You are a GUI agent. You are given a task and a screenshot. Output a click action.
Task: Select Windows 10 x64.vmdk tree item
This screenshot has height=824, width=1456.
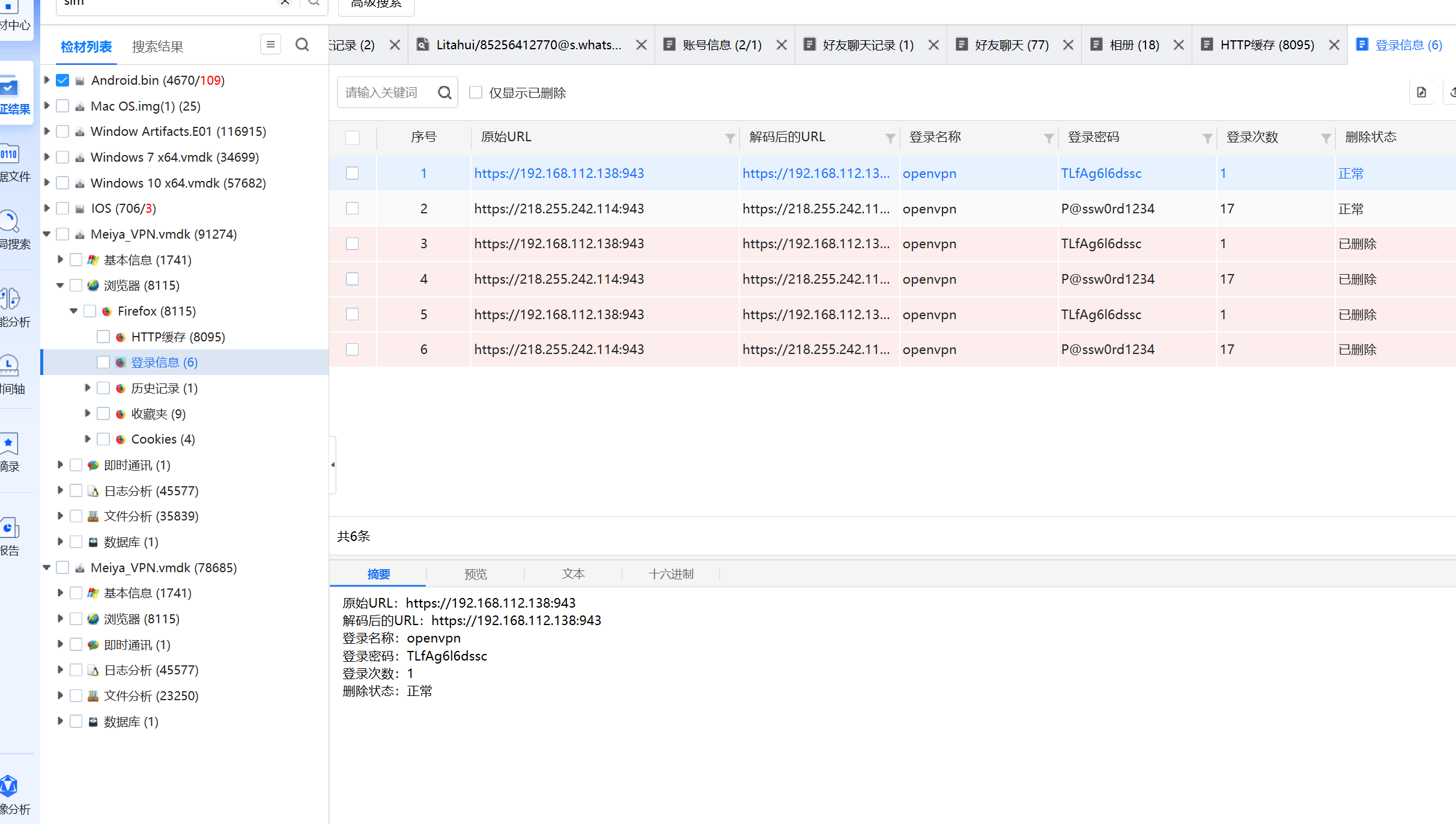(178, 183)
